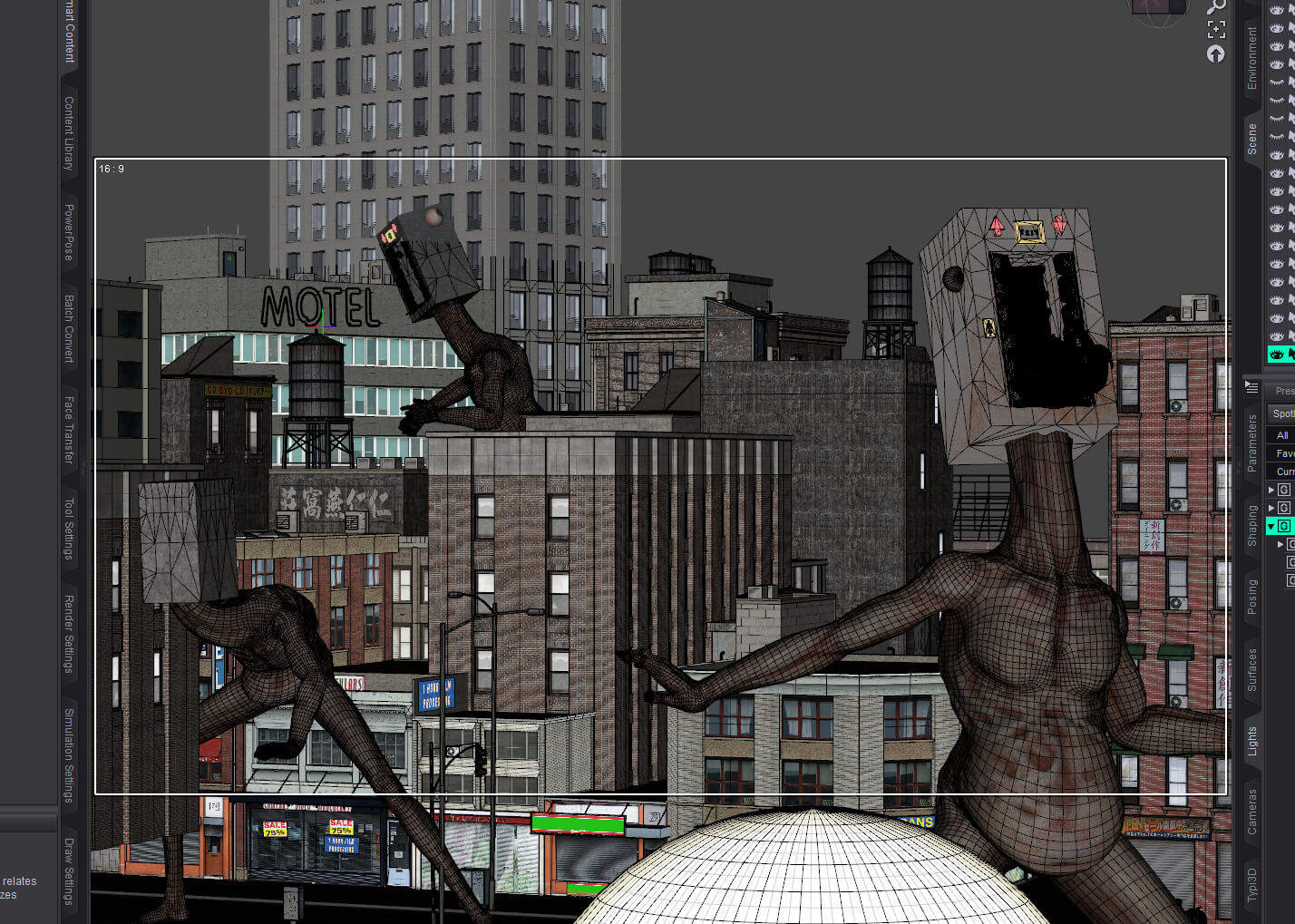Select the Favorites filter row
Image resolution: width=1295 pixels, height=924 pixels.
[1282, 453]
